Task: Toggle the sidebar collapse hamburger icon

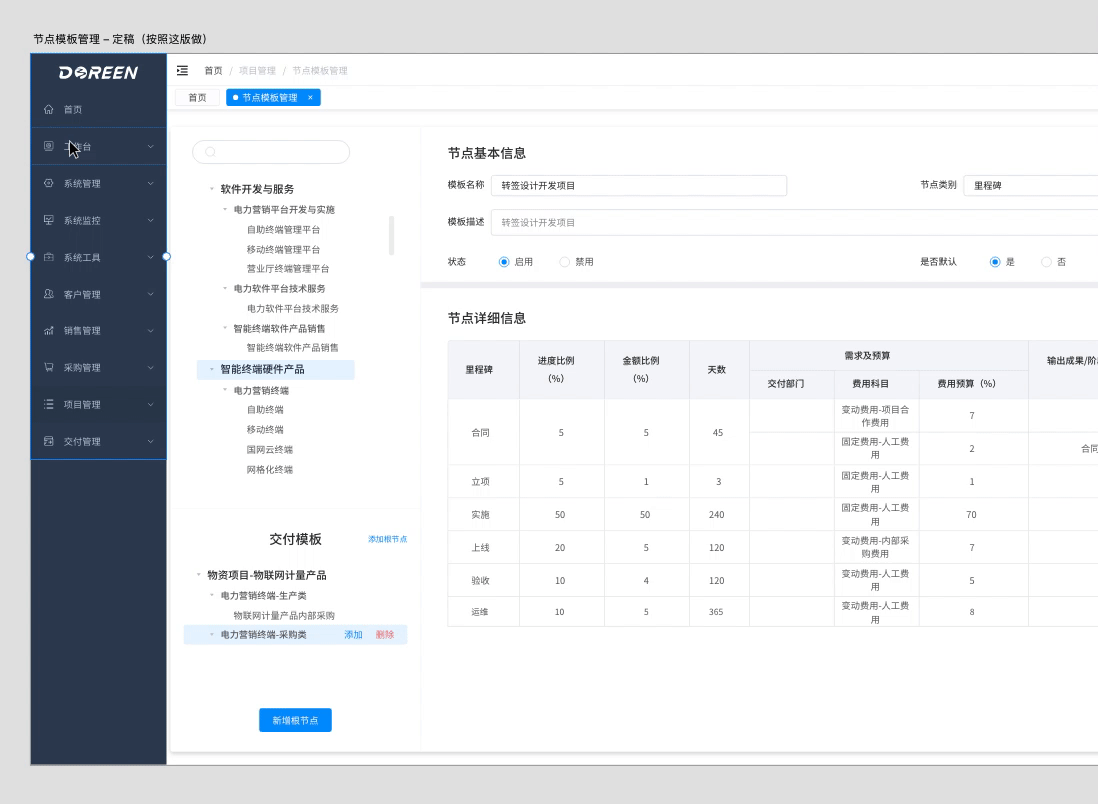Action: 182,70
